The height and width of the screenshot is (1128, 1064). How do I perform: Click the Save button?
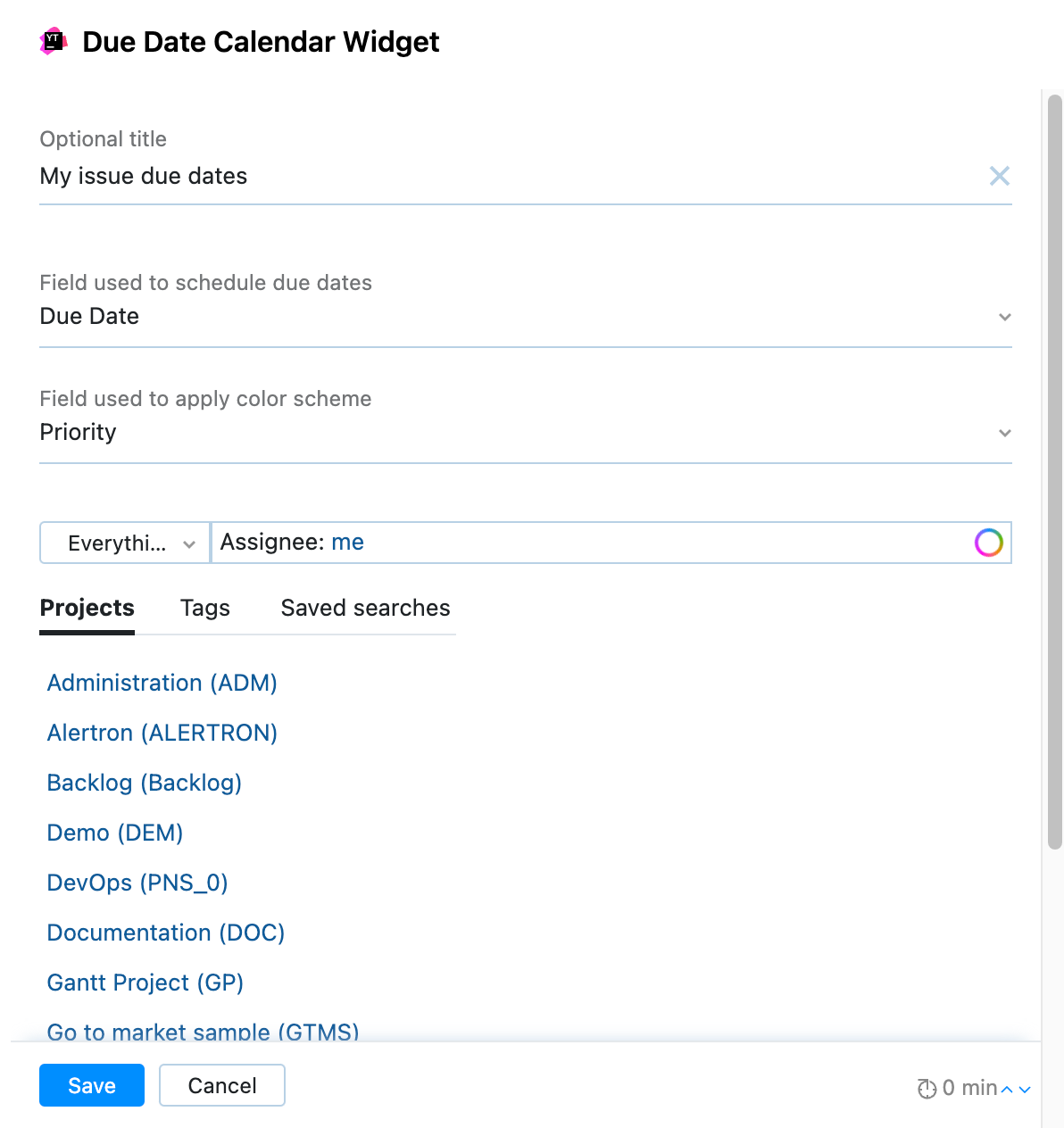[x=91, y=1085]
